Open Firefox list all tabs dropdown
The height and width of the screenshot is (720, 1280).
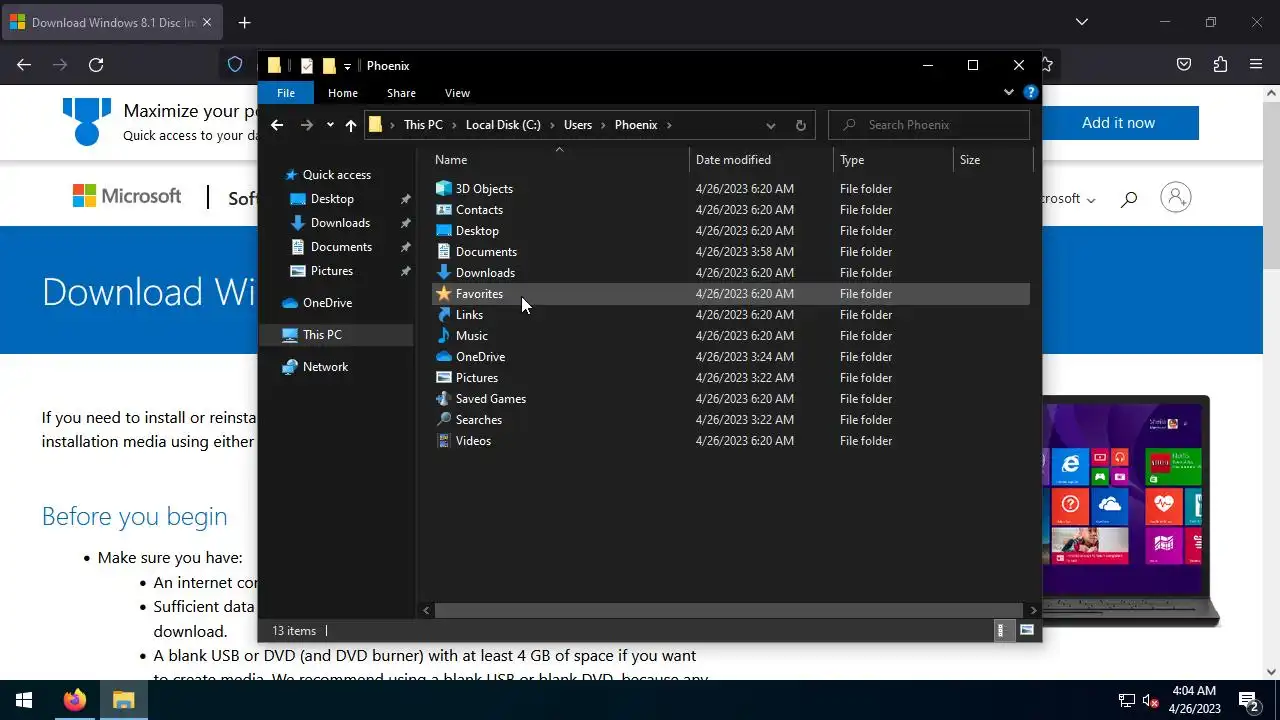pos(1082,22)
